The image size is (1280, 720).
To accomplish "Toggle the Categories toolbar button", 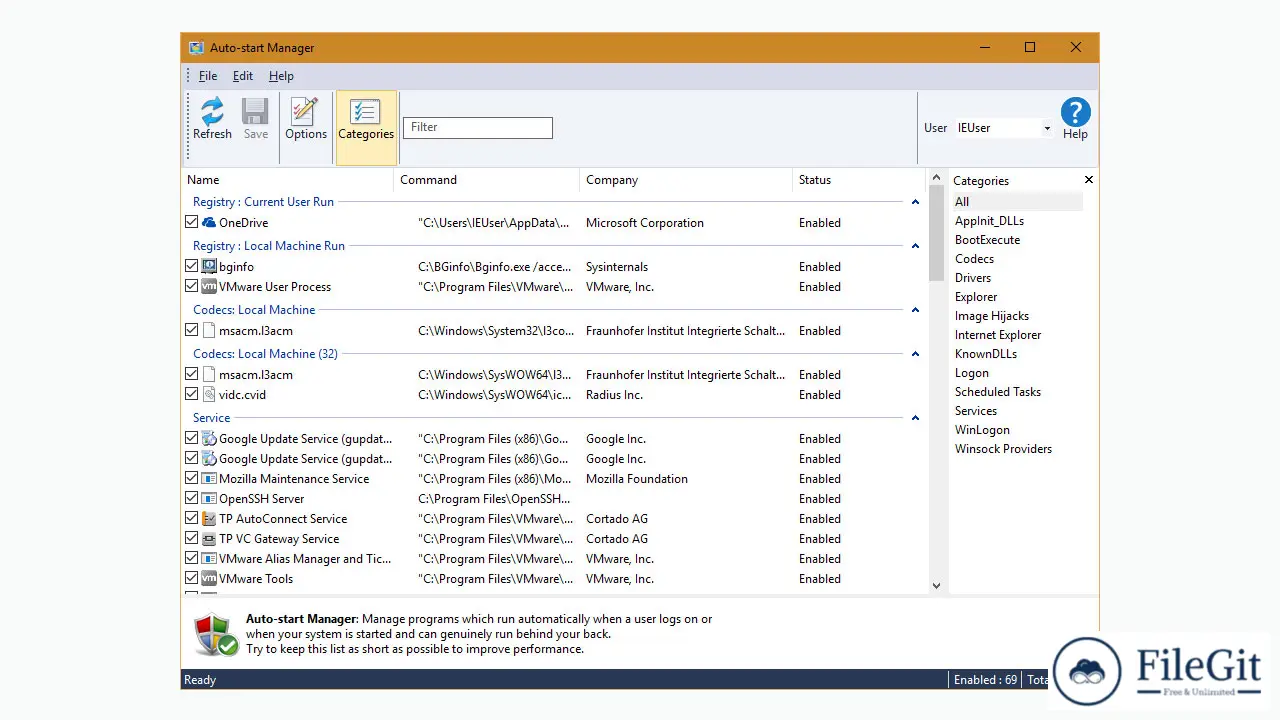I will 366,128.
